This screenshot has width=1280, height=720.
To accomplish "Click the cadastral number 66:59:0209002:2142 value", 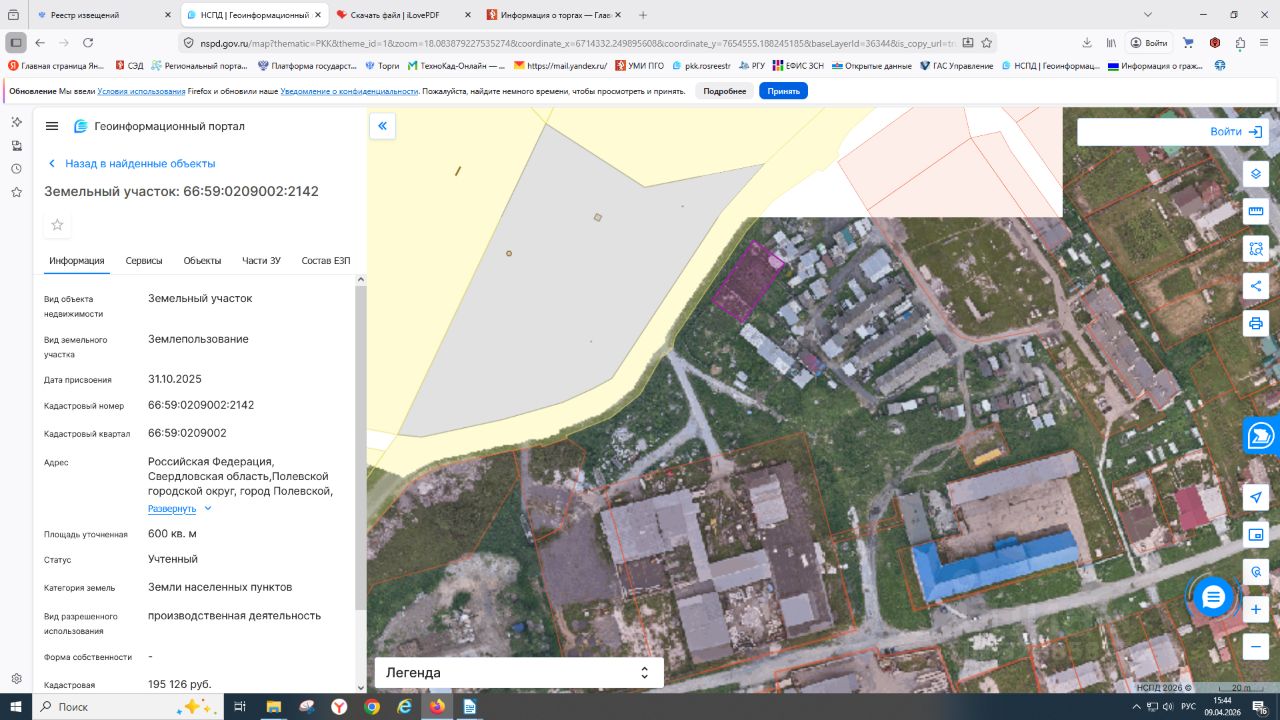I will click(x=201, y=405).
